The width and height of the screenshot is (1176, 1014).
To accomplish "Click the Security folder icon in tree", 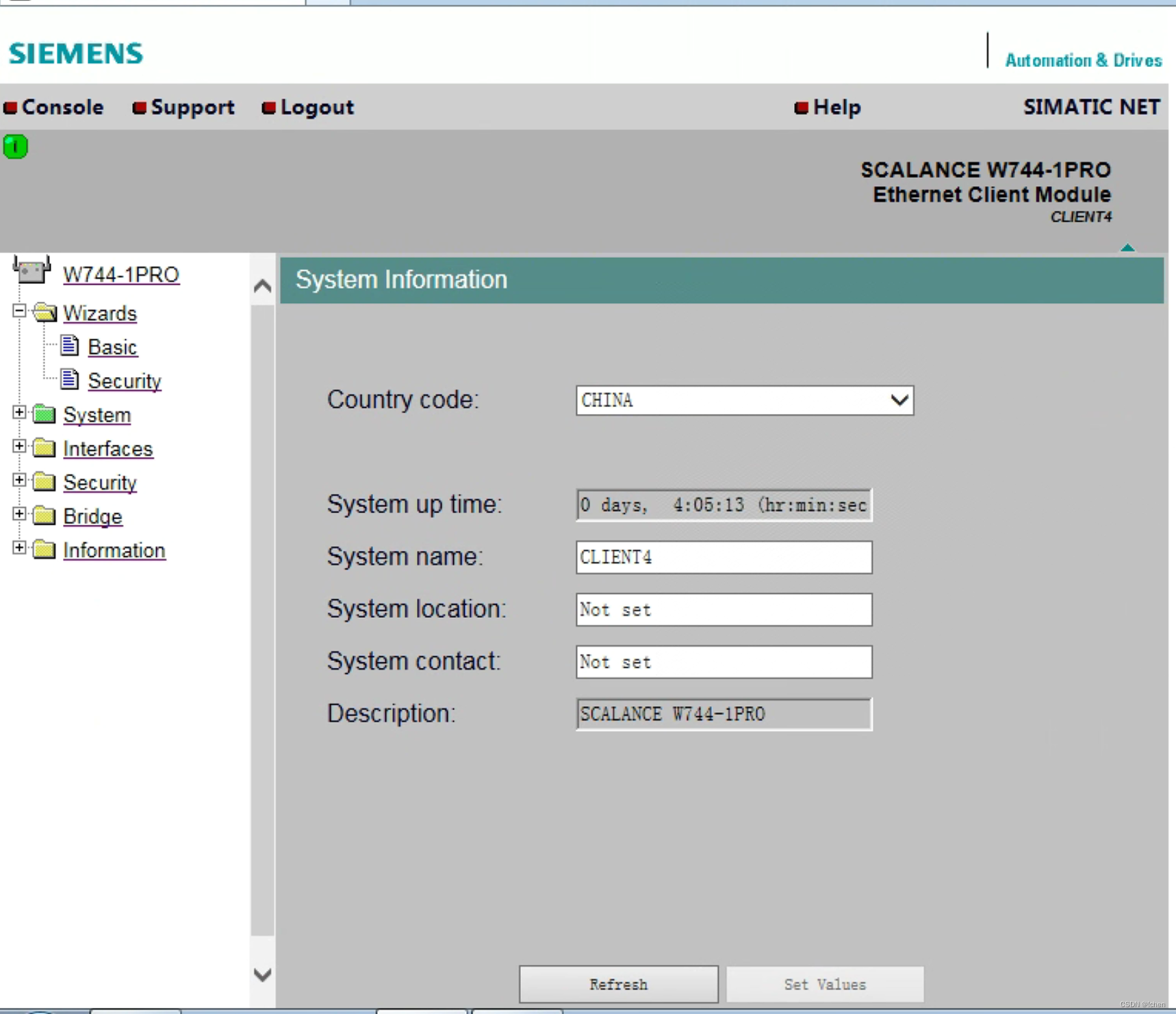I will pyautogui.click(x=44, y=482).
